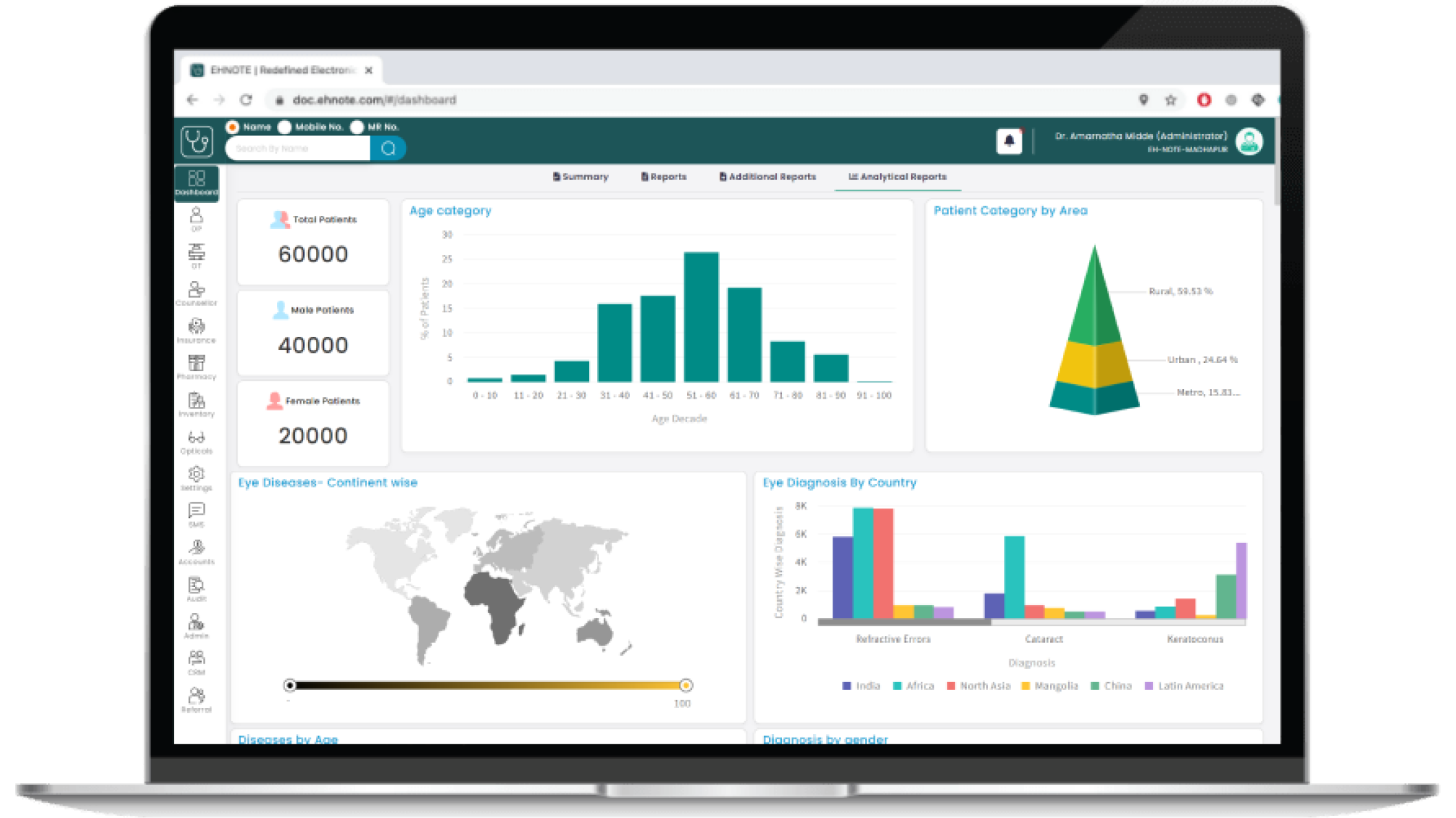This screenshot has height=818, width=1456.
Task: Click the Rural segment of pyramid chart
Action: (1095, 302)
